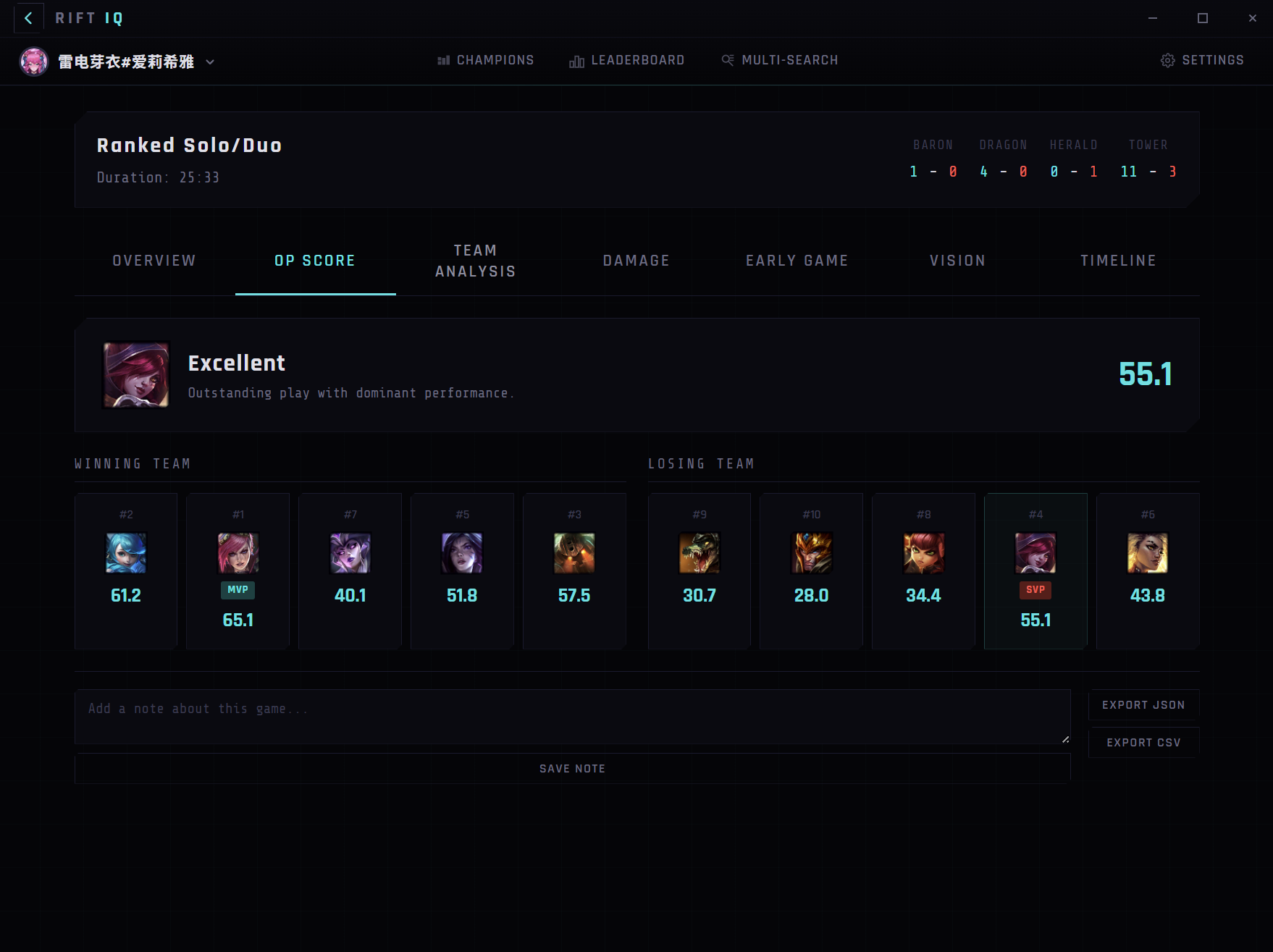The height and width of the screenshot is (952, 1273).
Task: Select the MVP player card scoring 65.1
Action: click(x=238, y=570)
